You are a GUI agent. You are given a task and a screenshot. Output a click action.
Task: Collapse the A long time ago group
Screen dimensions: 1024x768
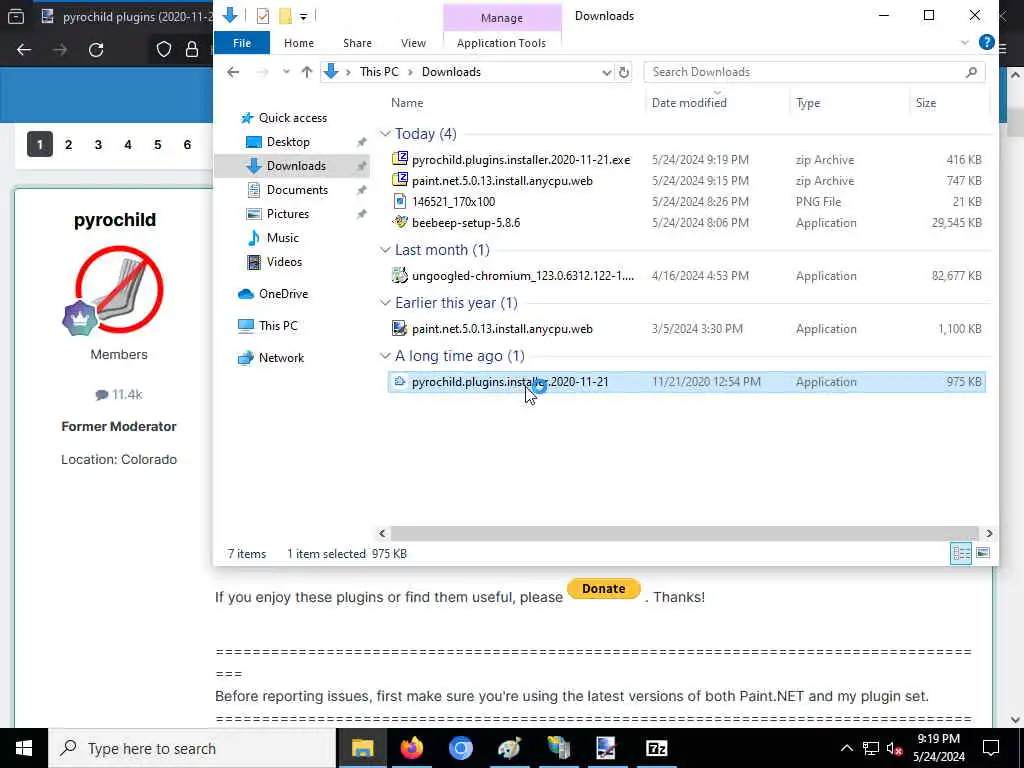pyautogui.click(x=385, y=356)
